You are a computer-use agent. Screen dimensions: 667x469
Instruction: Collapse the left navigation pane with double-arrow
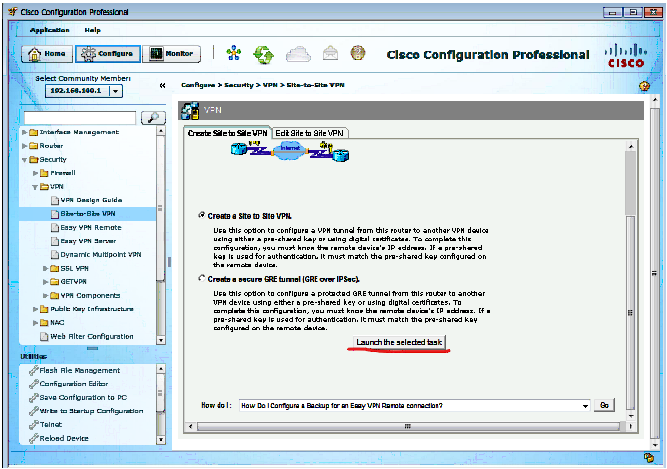[x=162, y=85]
